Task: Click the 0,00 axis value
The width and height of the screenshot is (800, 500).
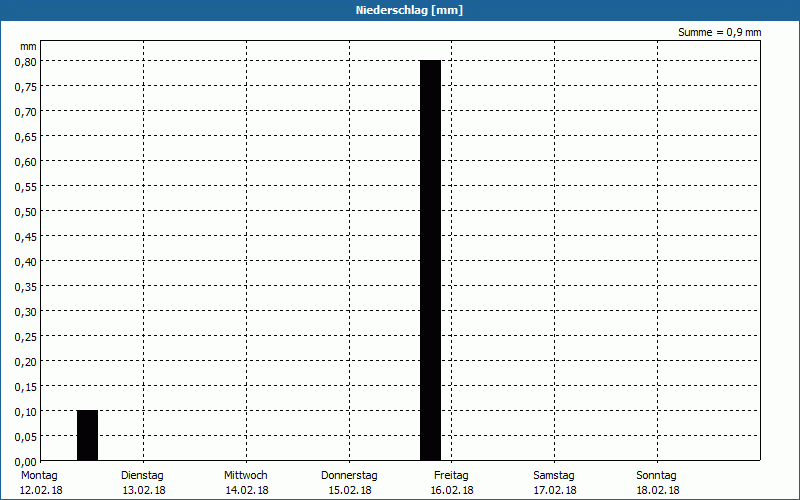Action: pyautogui.click(x=26, y=462)
